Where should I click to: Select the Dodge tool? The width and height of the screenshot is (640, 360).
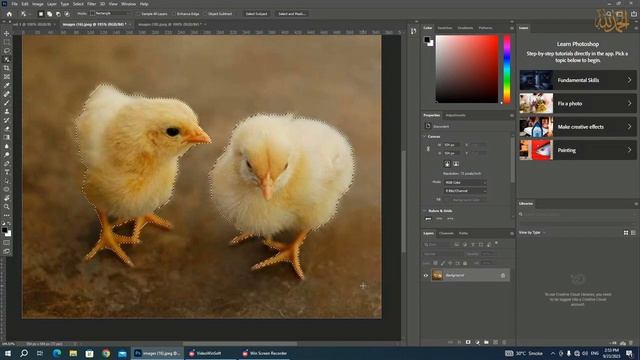(7, 155)
